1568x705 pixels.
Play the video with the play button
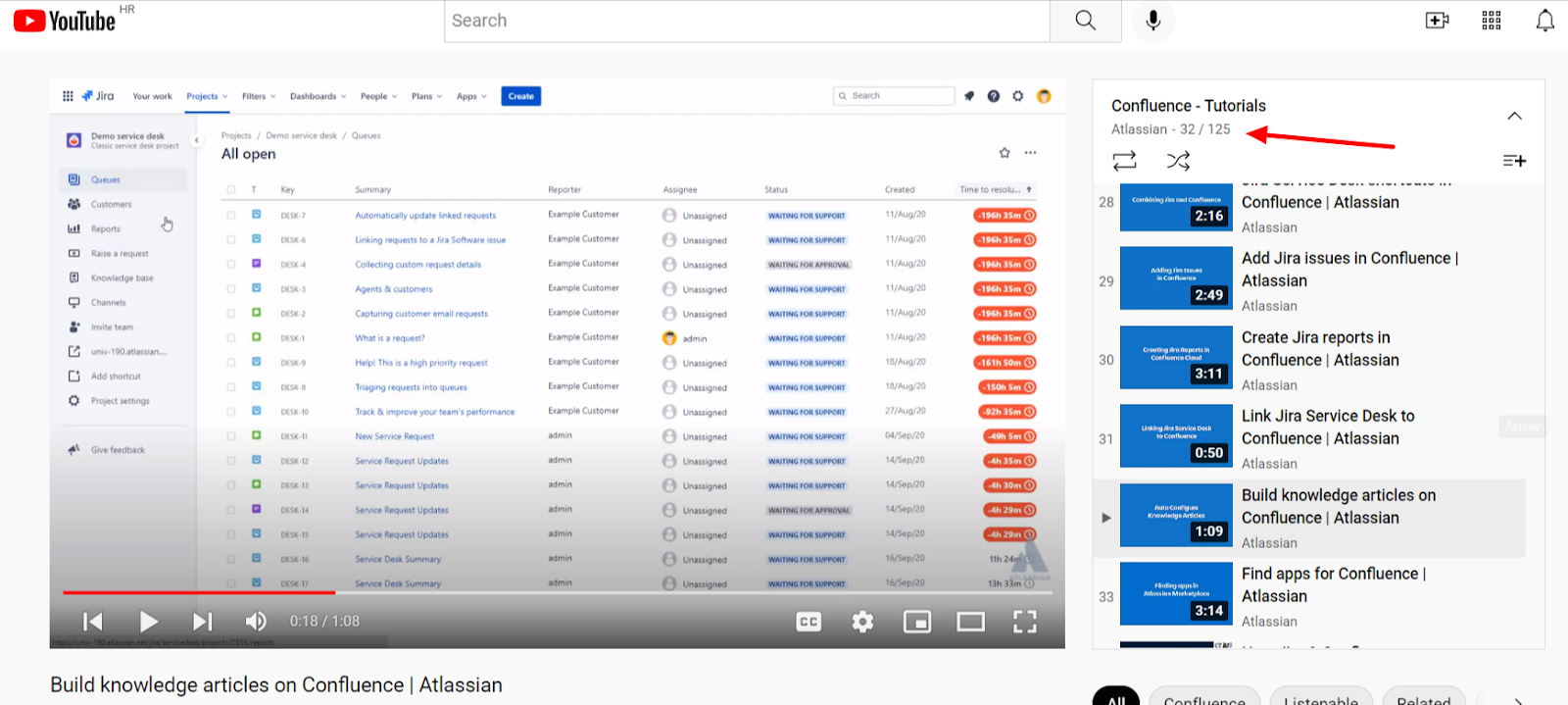coord(148,622)
